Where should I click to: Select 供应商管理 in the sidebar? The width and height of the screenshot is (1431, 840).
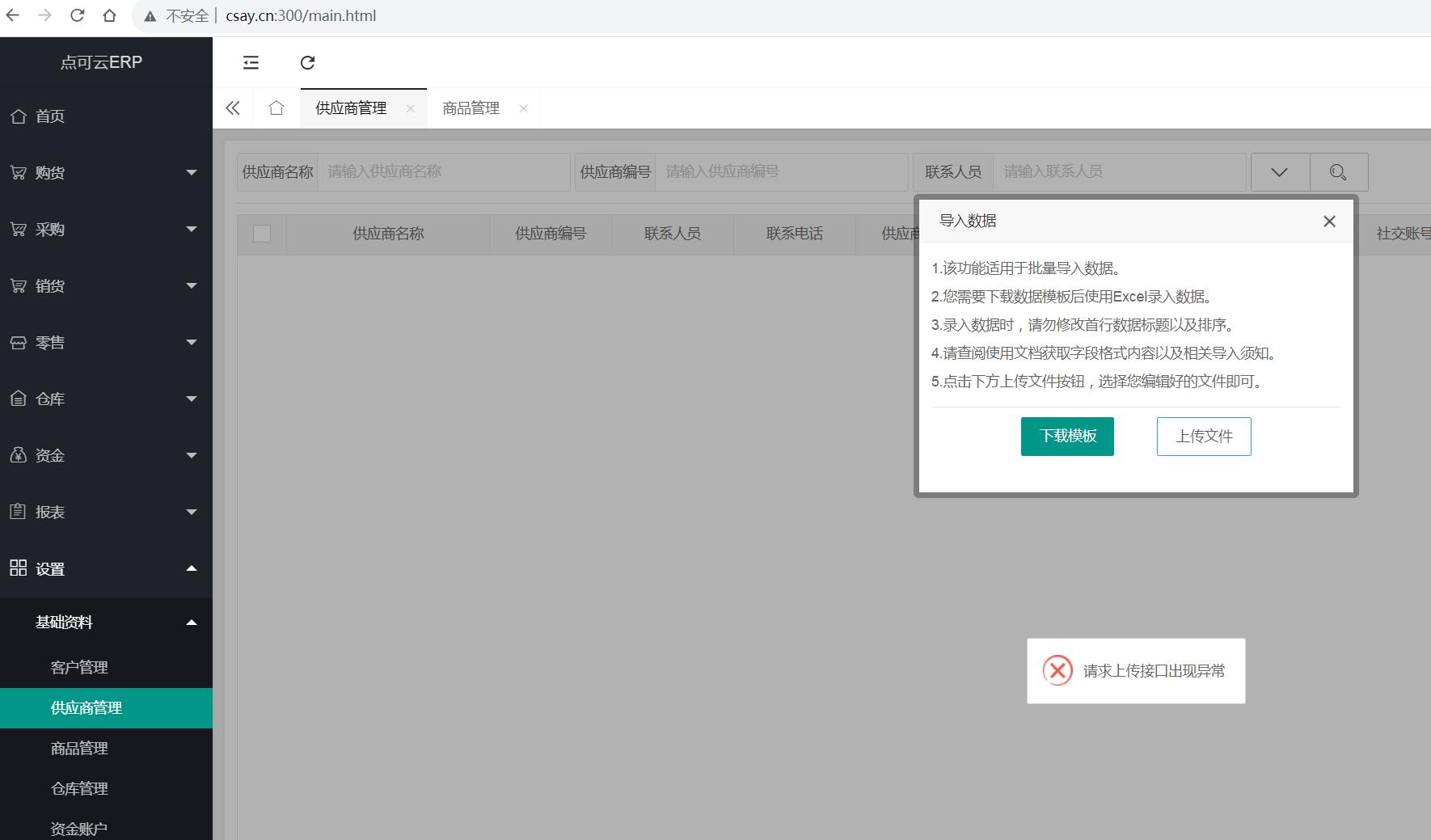(x=106, y=708)
